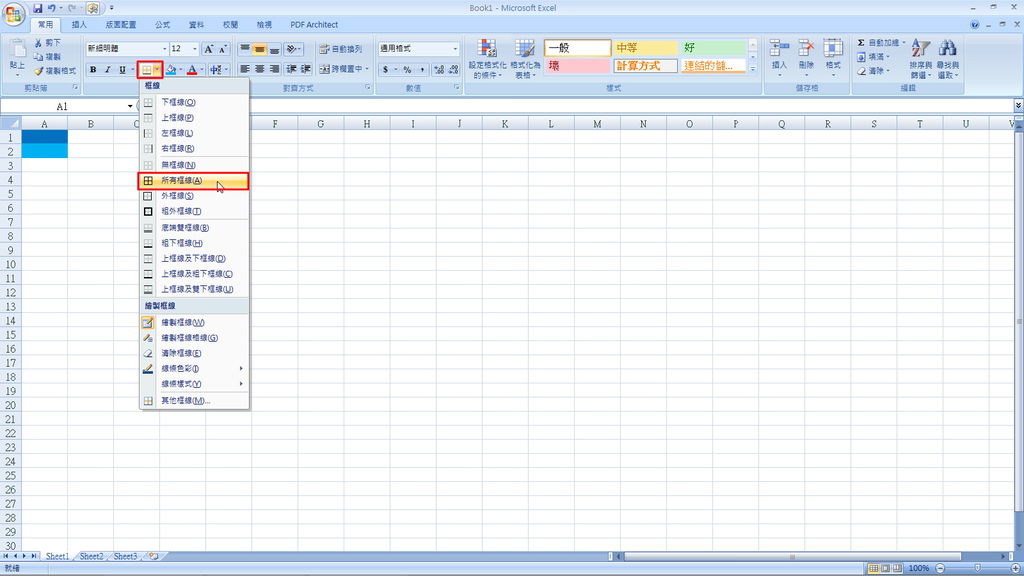The height and width of the screenshot is (576, 1024).
Task: Decrease decimal places
Action: coord(454,69)
